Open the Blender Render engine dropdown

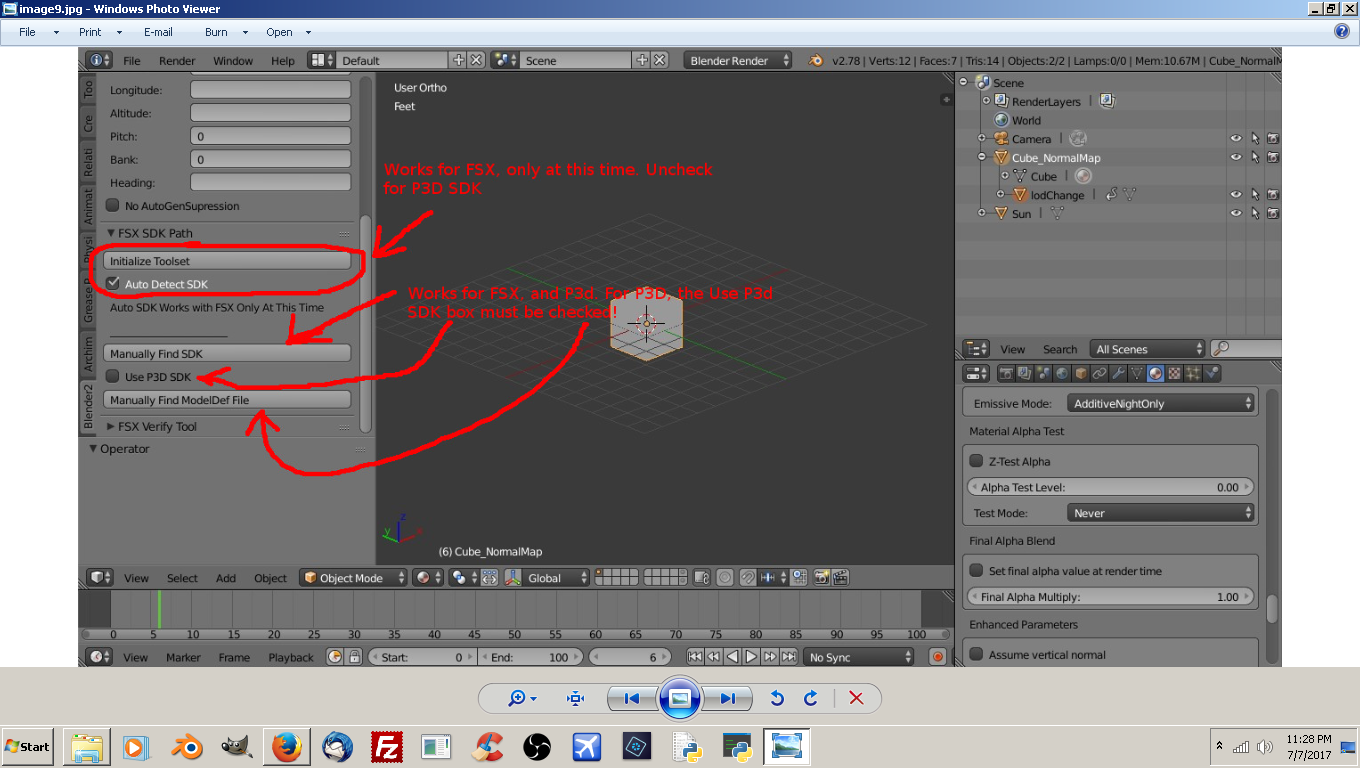coord(738,60)
